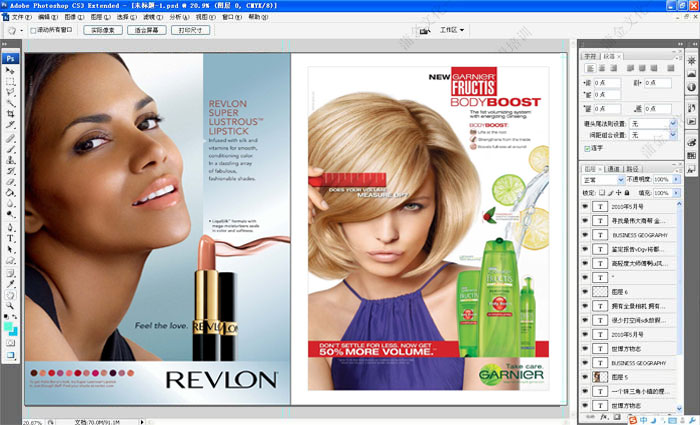Open the Info panel icon in dock
This screenshot has height=425, width=700.
pos(692,87)
